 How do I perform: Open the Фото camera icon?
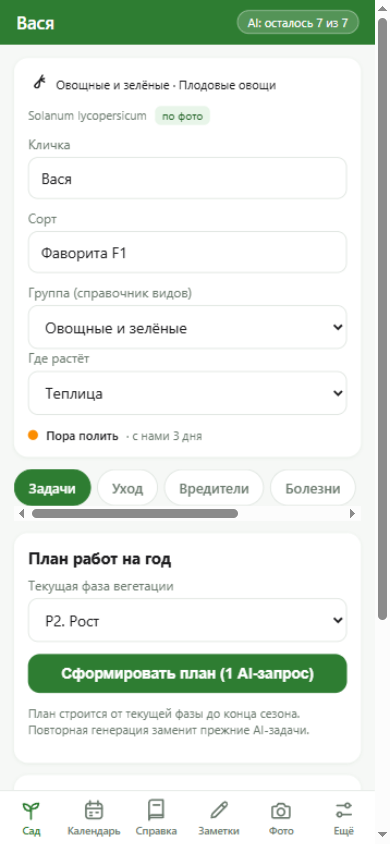(x=281, y=810)
